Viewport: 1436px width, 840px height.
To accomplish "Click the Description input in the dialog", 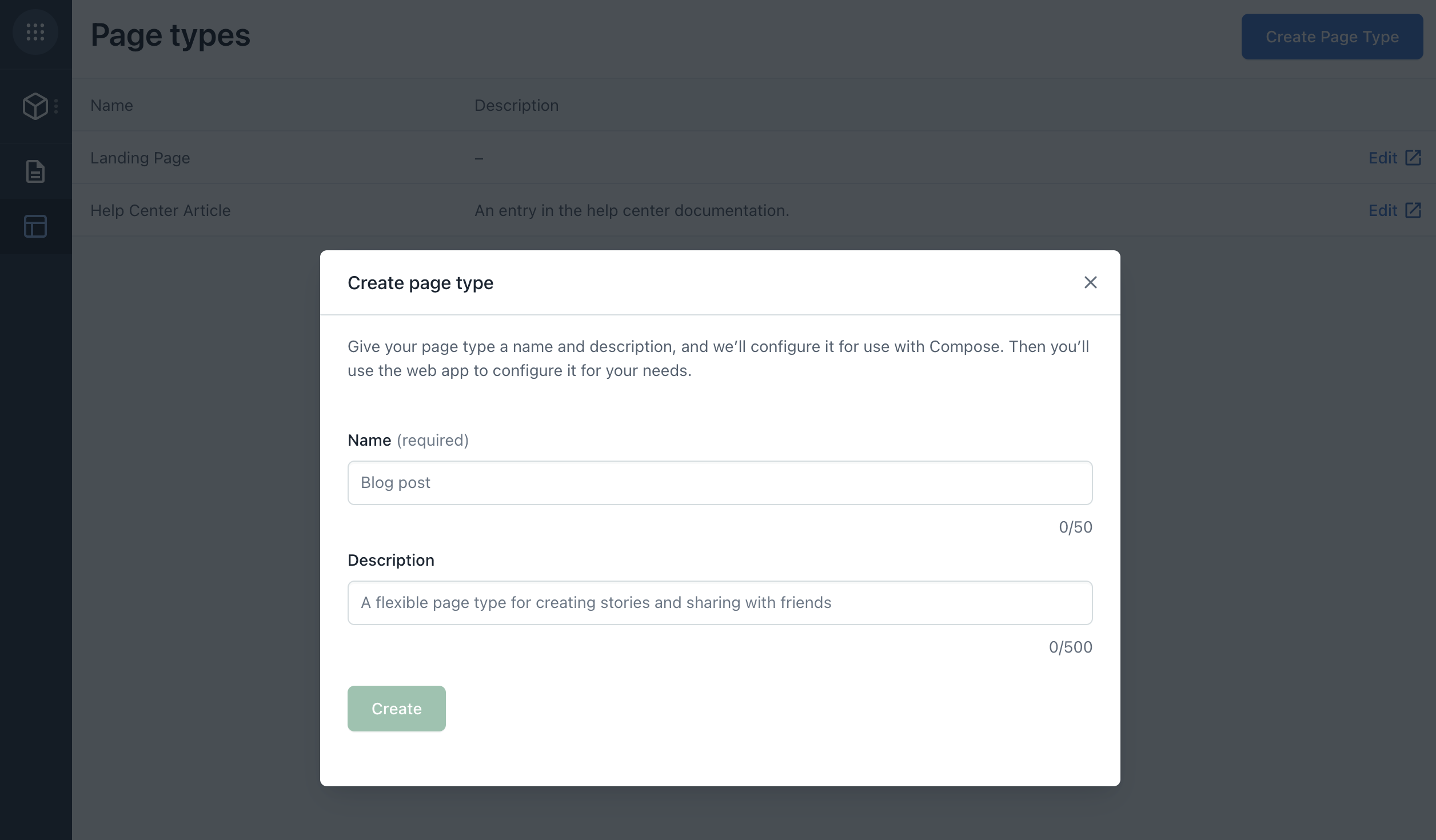I will 720,602.
